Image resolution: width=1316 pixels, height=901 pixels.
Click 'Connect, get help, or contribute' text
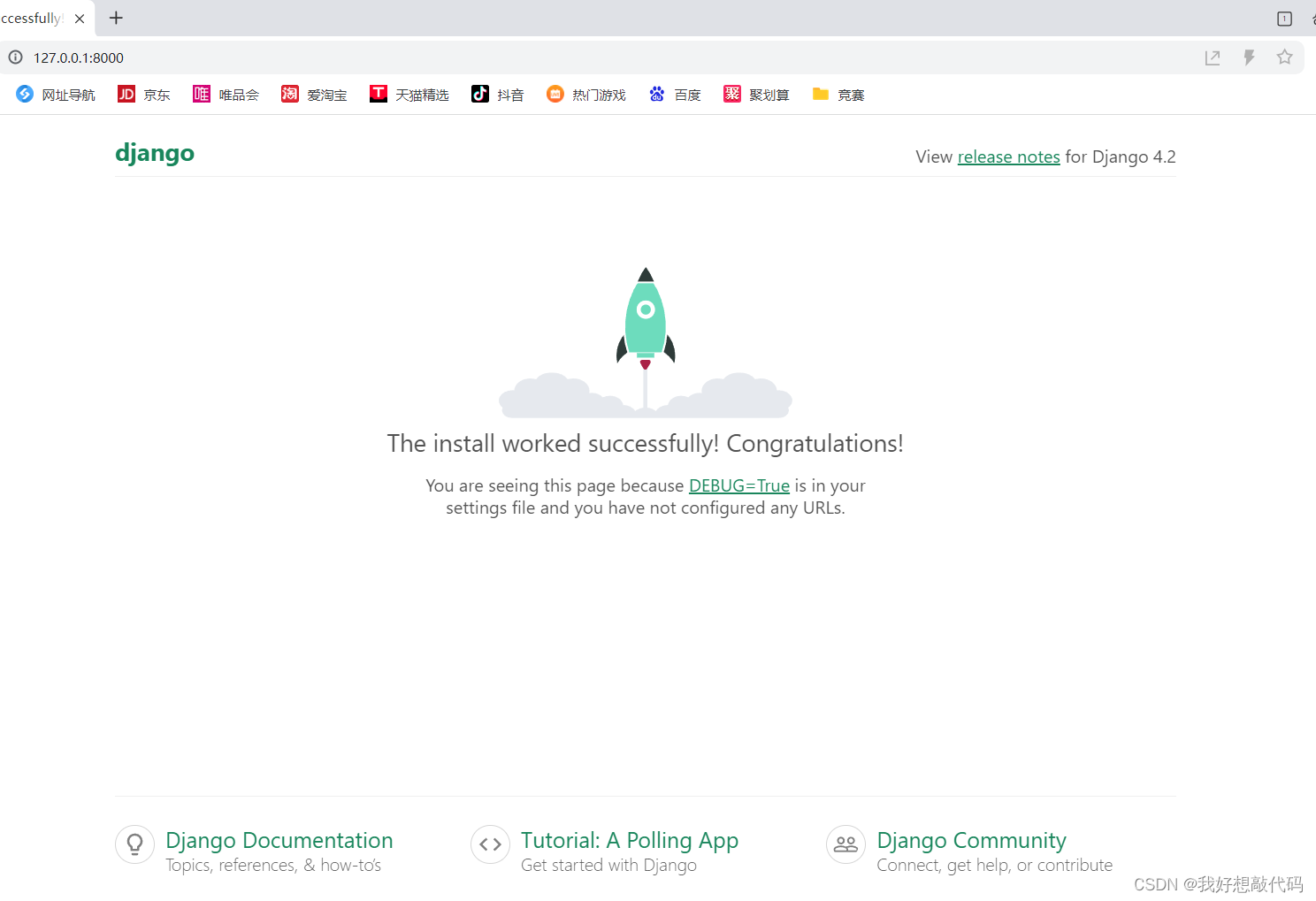[995, 865]
